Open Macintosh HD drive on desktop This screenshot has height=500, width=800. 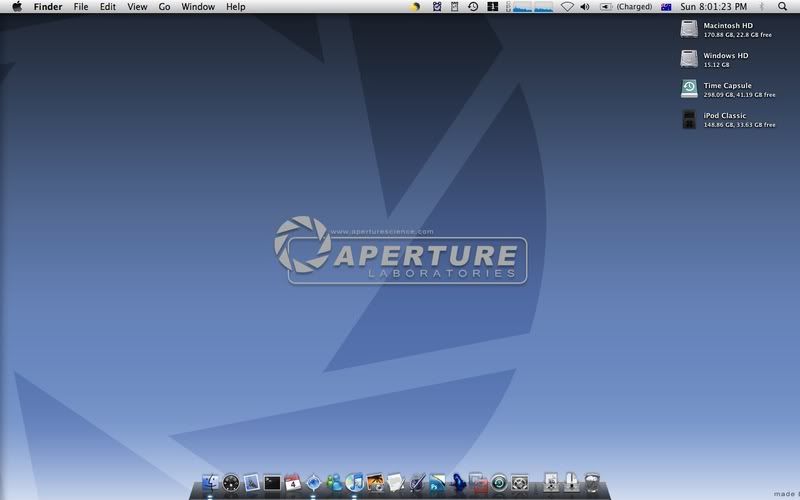click(x=689, y=29)
